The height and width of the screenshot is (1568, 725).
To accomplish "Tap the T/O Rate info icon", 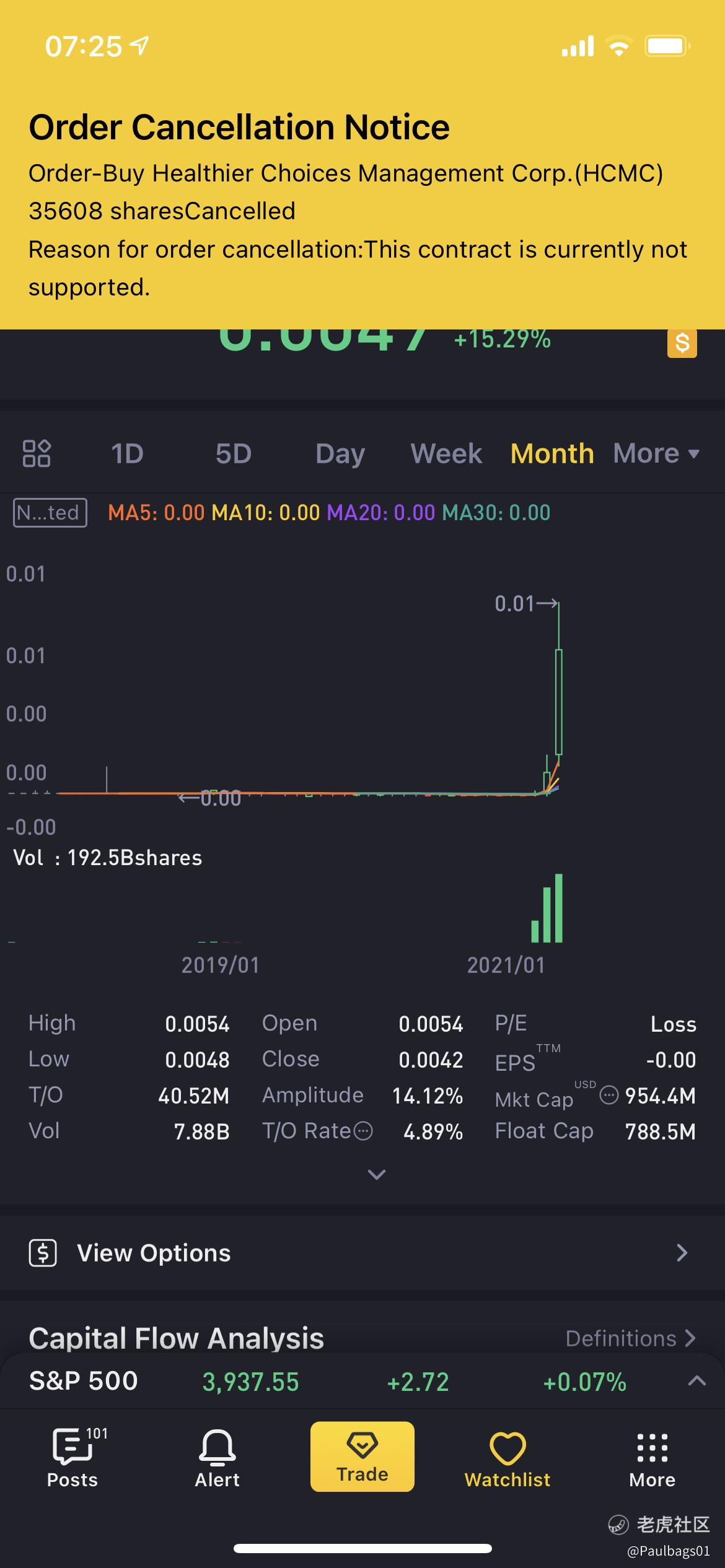I will pyautogui.click(x=363, y=1131).
